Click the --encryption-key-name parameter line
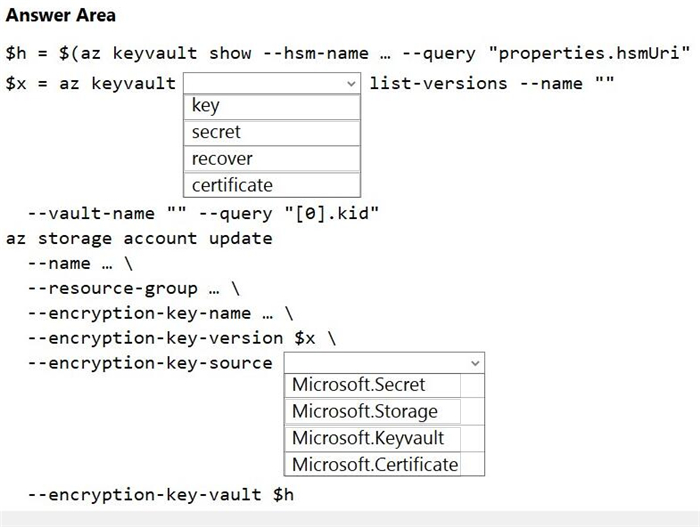The image size is (700, 527). click(160, 314)
